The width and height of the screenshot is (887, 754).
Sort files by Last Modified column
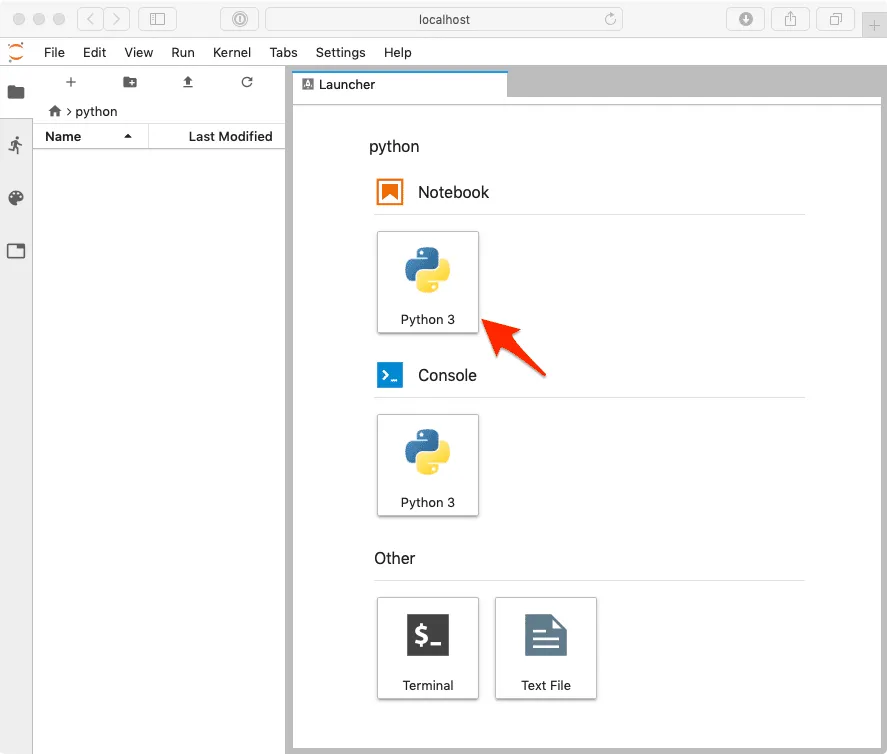[x=217, y=136]
